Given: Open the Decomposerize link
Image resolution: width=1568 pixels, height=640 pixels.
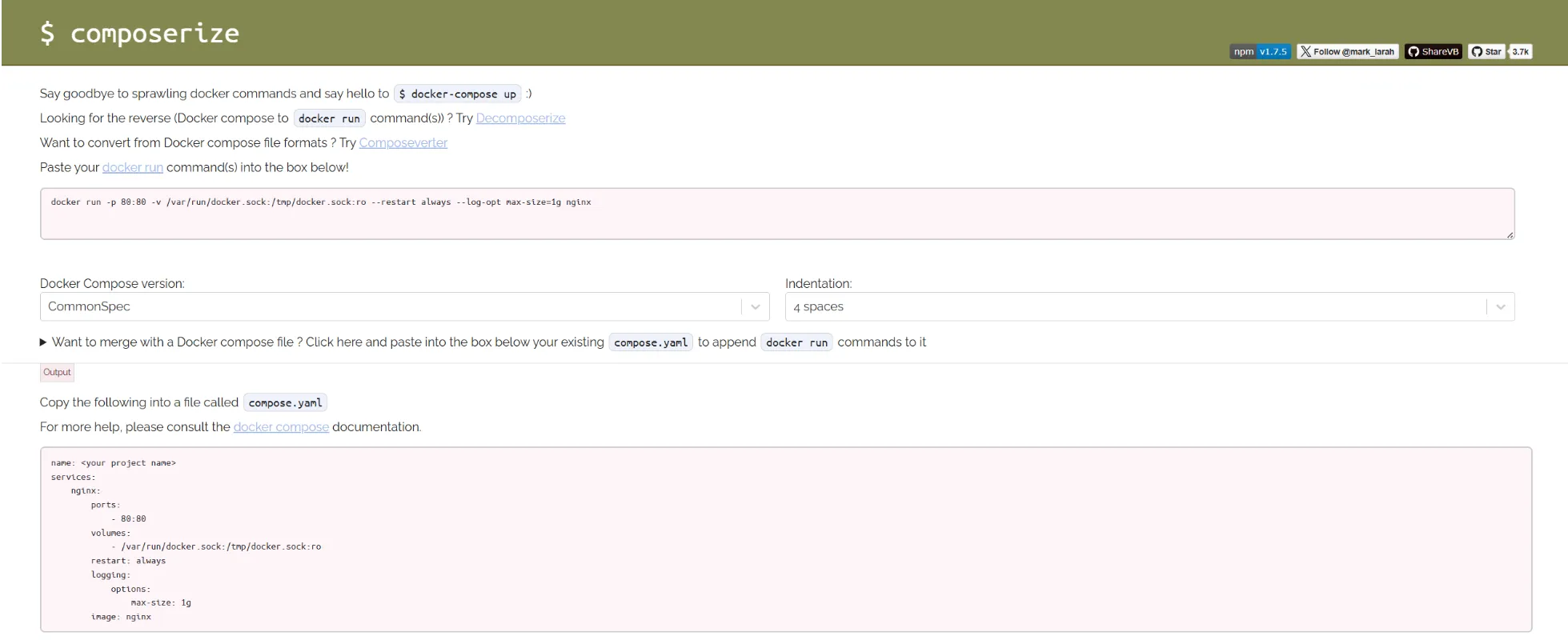Looking at the screenshot, I should tap(520, 118).
